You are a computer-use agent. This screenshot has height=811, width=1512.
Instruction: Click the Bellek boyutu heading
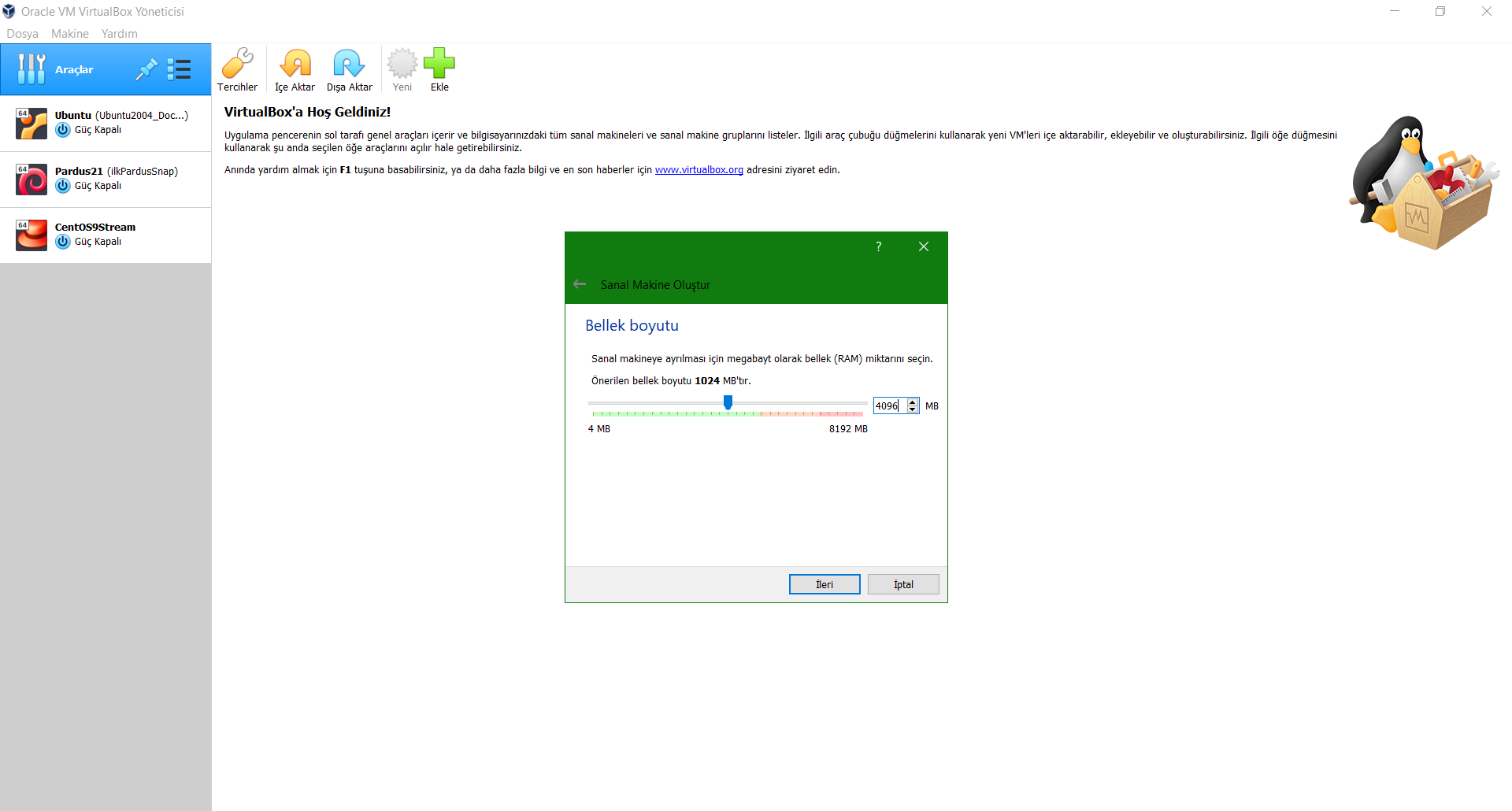click(632, 325)
